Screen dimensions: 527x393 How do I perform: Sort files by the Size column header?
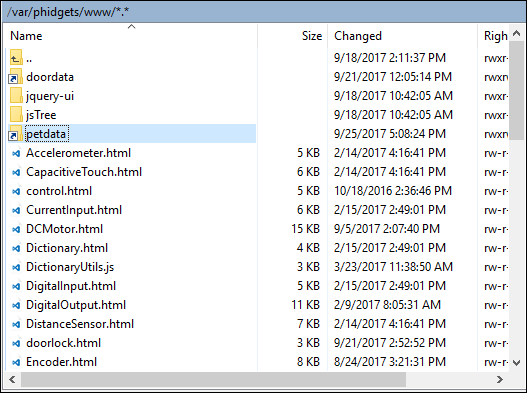[x=293, y=36]
